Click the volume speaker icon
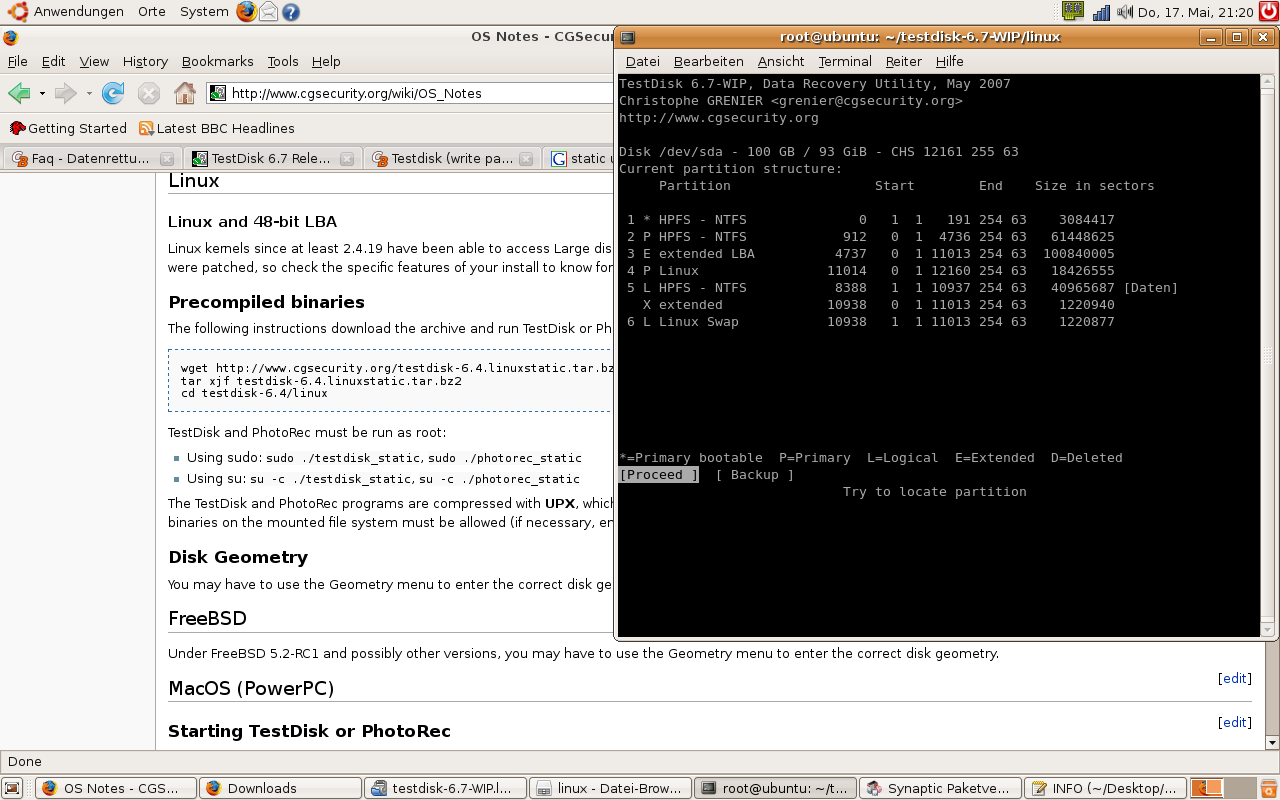 pyautogui.click(x=1125, y=12)
